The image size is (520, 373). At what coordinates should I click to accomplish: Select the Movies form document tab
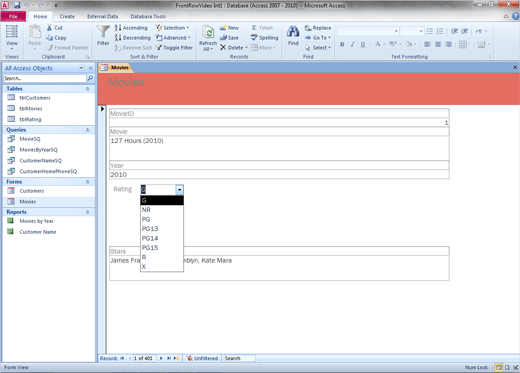(116, 68)
